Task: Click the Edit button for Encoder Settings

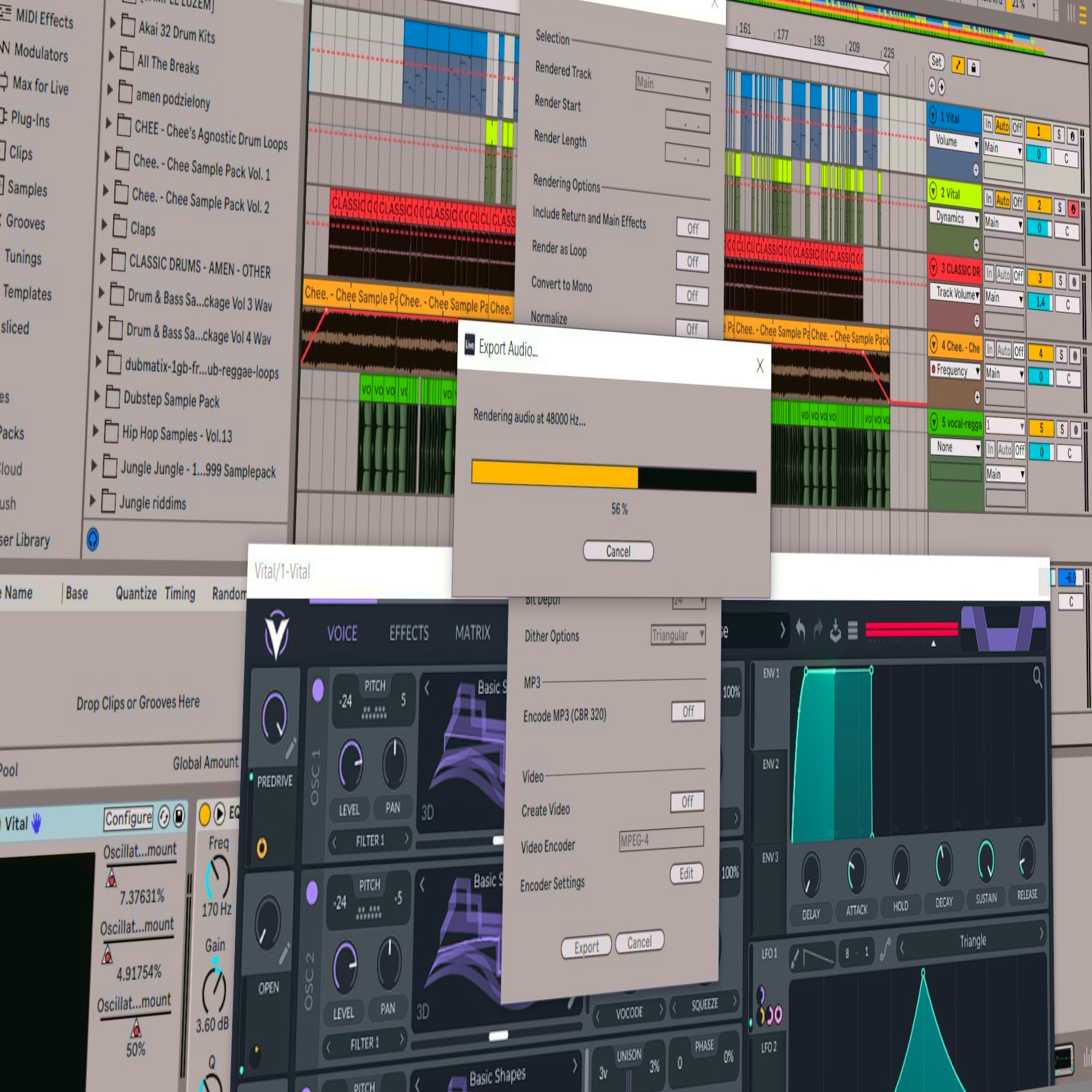Action: coord(686,873)
